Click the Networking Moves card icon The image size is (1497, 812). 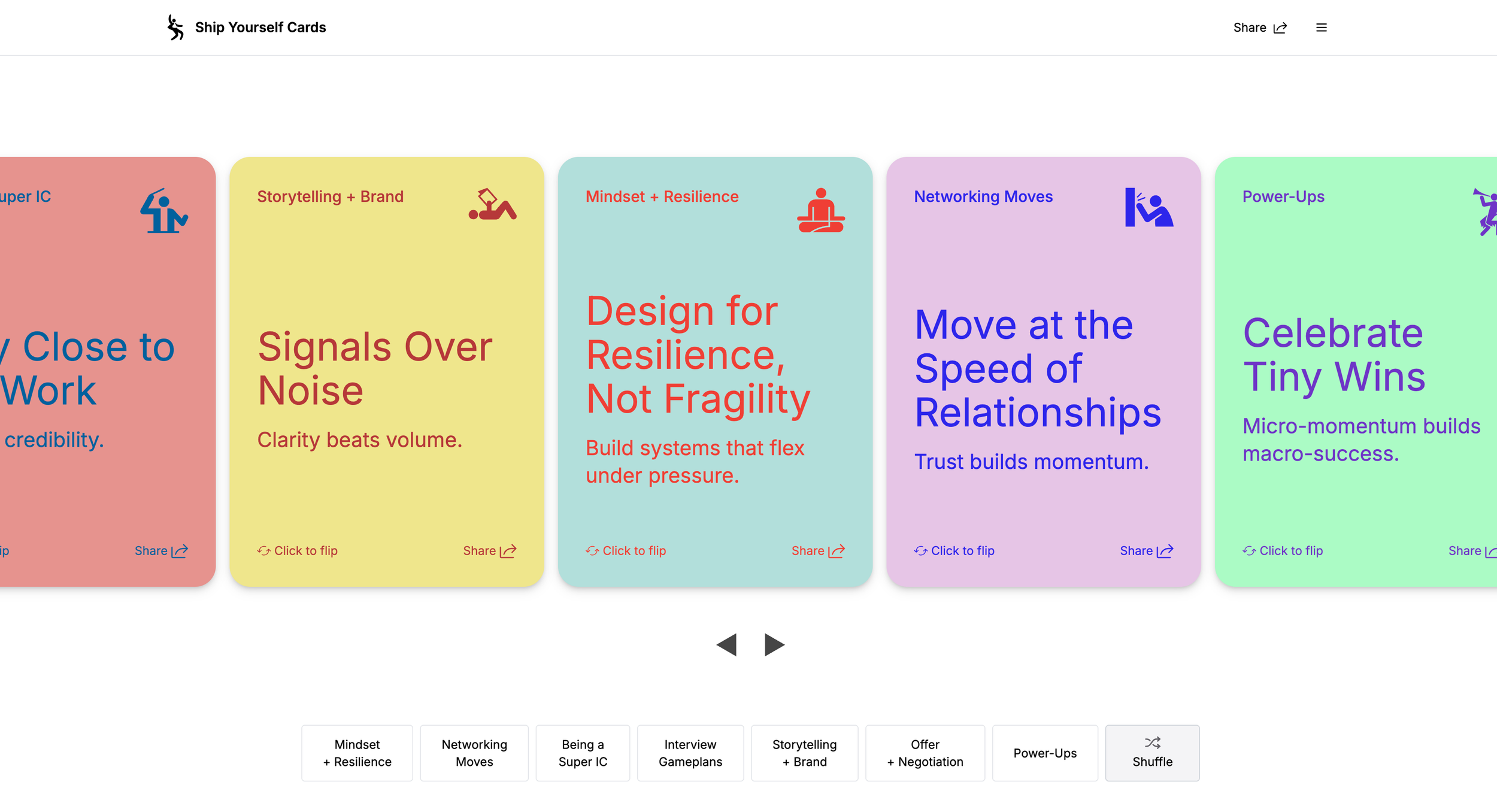[1148, 208]
